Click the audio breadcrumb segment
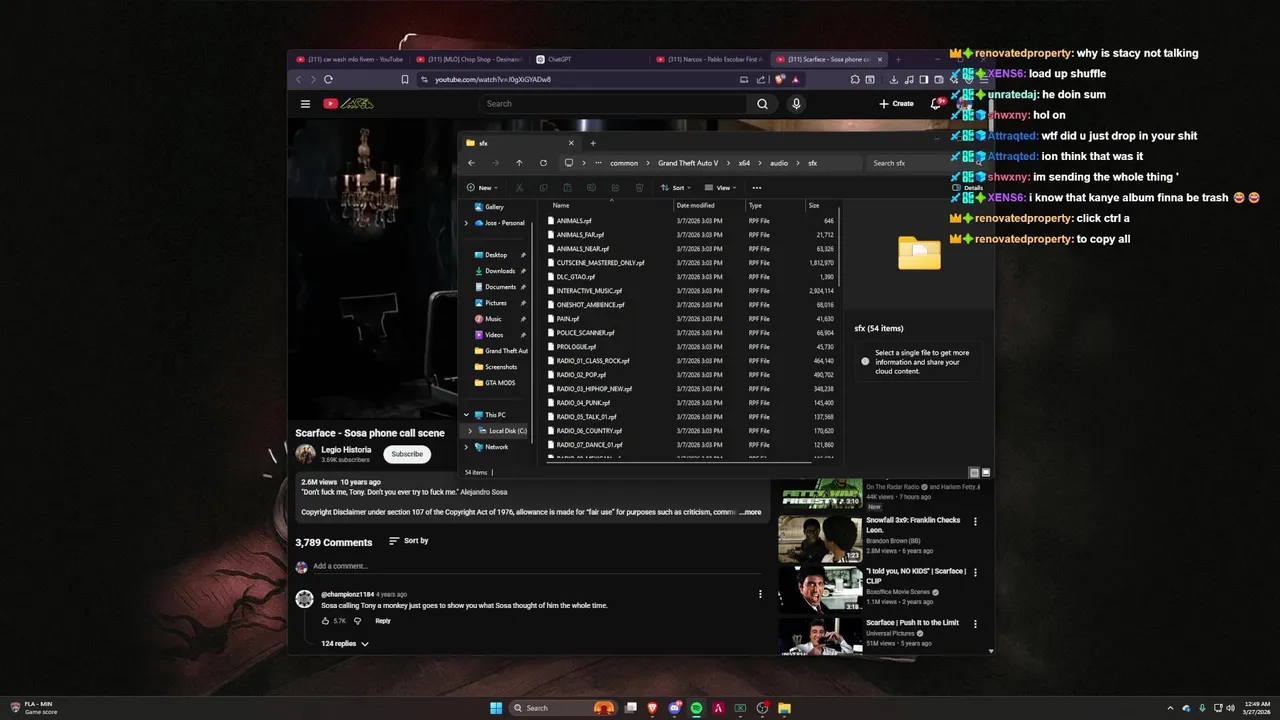 (778, 162)
